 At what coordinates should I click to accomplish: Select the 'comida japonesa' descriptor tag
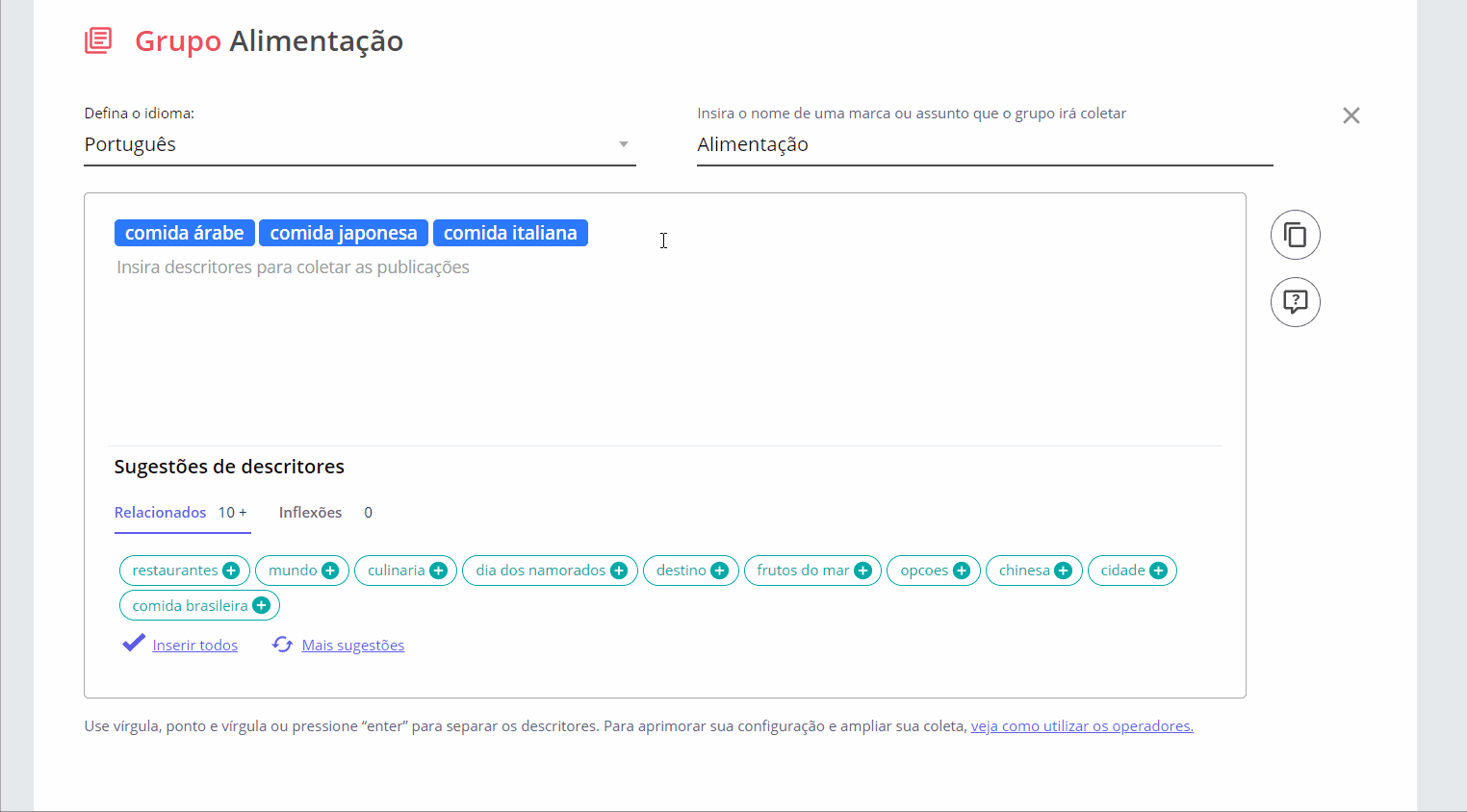tap(344, 233)
